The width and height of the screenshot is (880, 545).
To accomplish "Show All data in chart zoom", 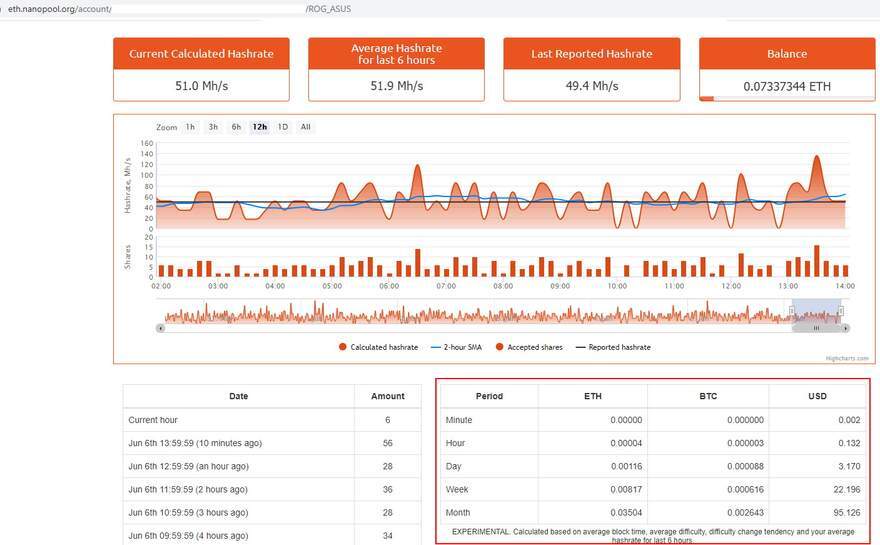I will pyautogui.click(x=305, y=127).
